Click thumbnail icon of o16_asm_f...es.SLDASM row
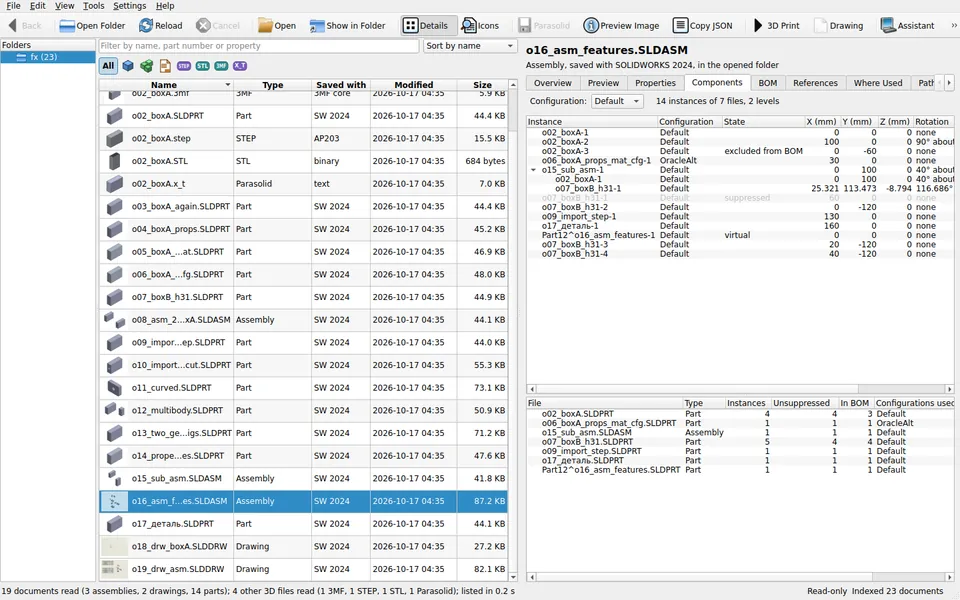The width and height of the screenshot is (960, 600). pos(114,501)
